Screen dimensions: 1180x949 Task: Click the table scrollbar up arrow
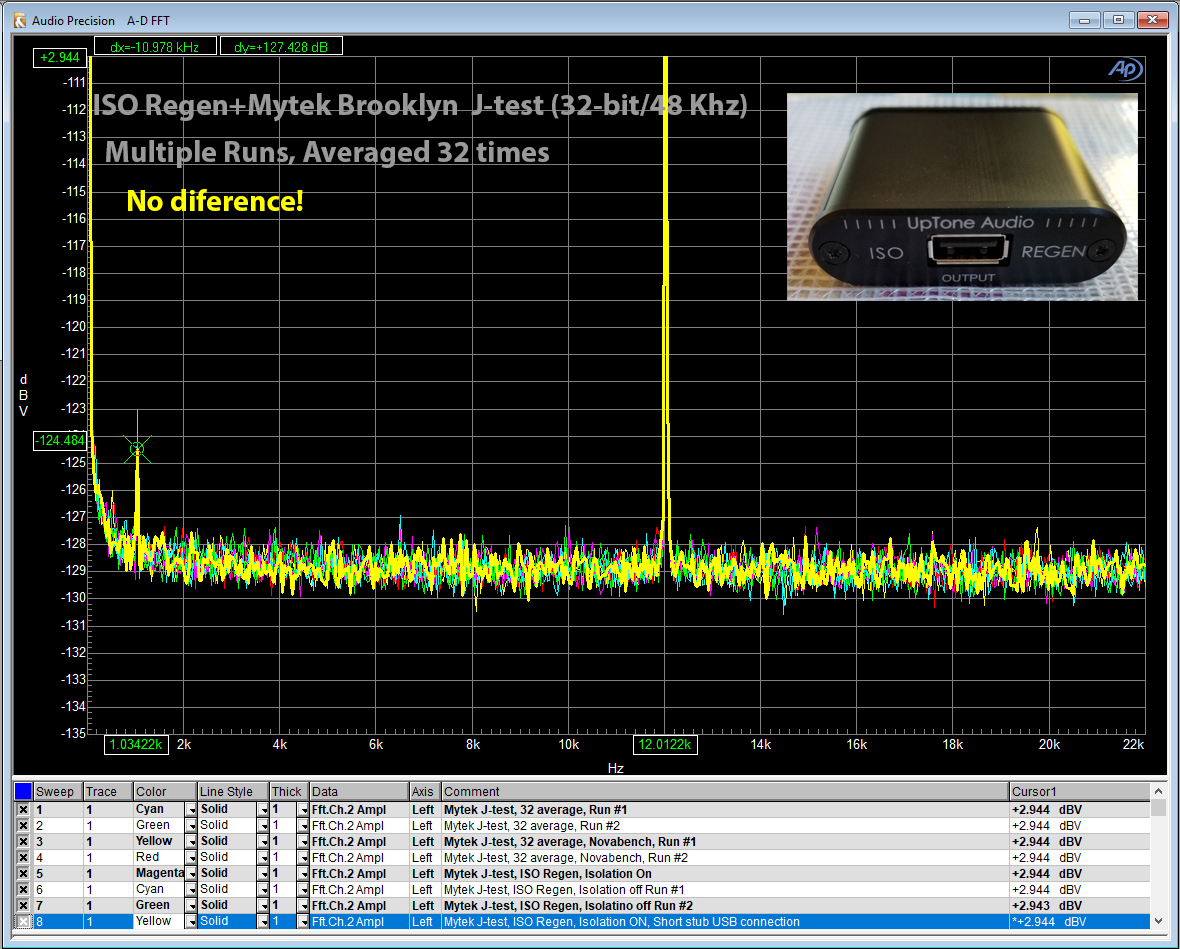coord(1158,791)
